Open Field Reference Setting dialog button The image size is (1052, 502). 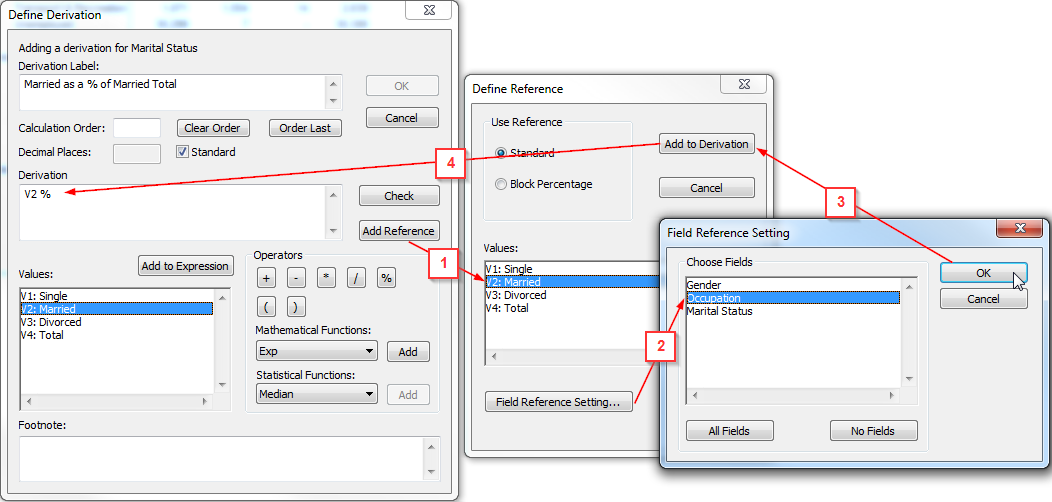(x=558, y=403)
